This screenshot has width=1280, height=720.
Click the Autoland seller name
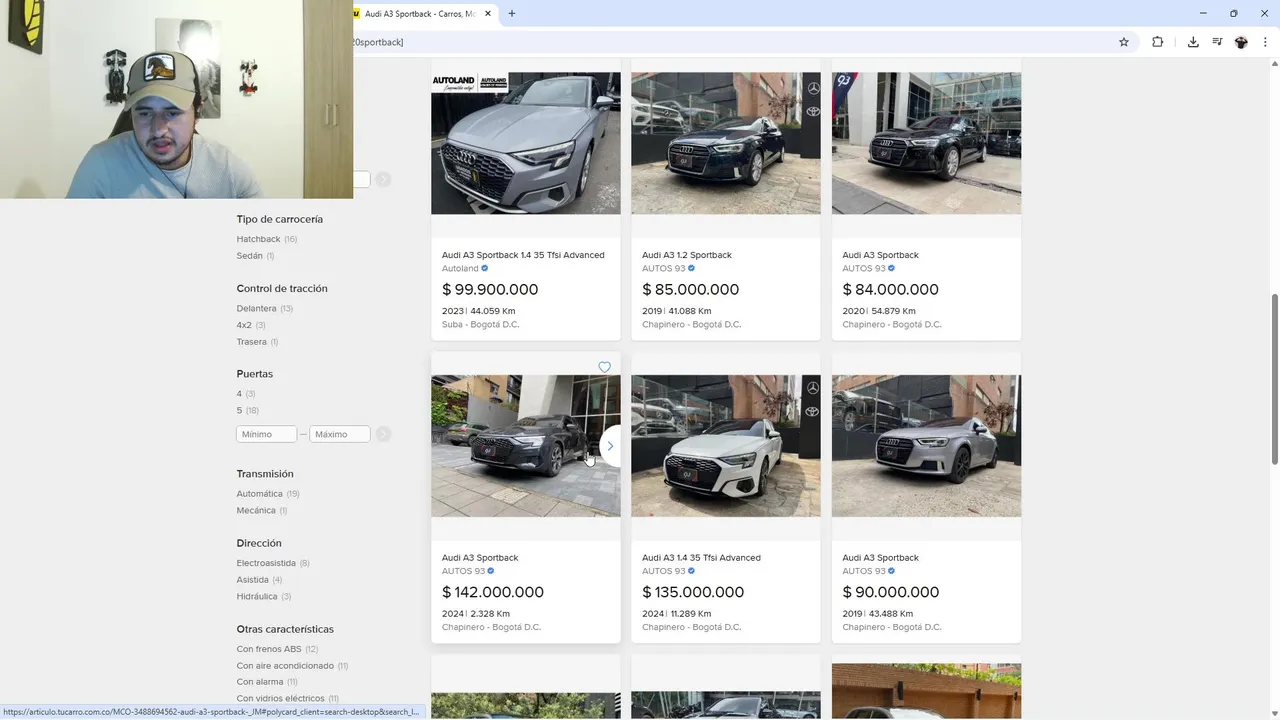coord(460,268)
